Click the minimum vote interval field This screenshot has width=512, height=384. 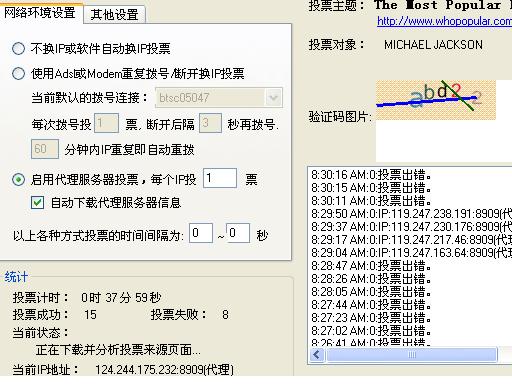point(201,233)
